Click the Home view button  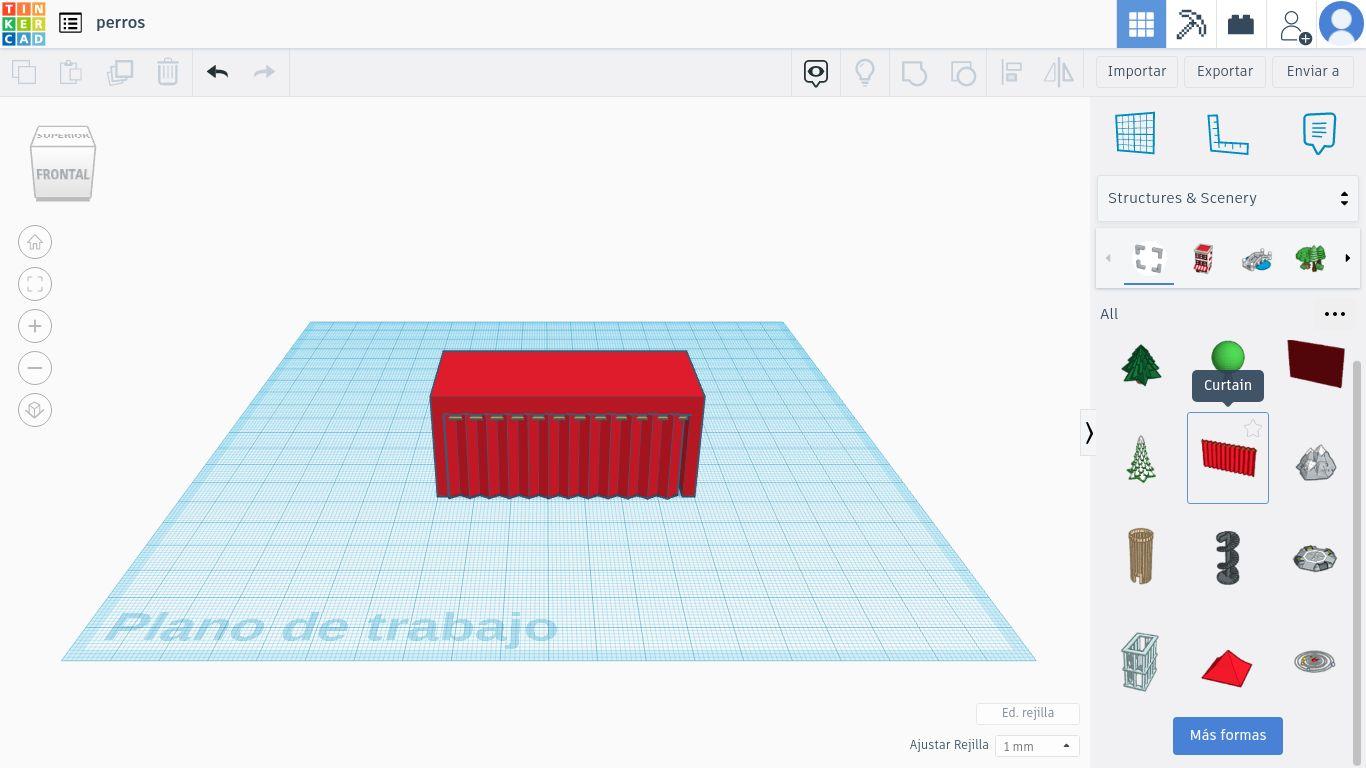[x=35, y=242]
